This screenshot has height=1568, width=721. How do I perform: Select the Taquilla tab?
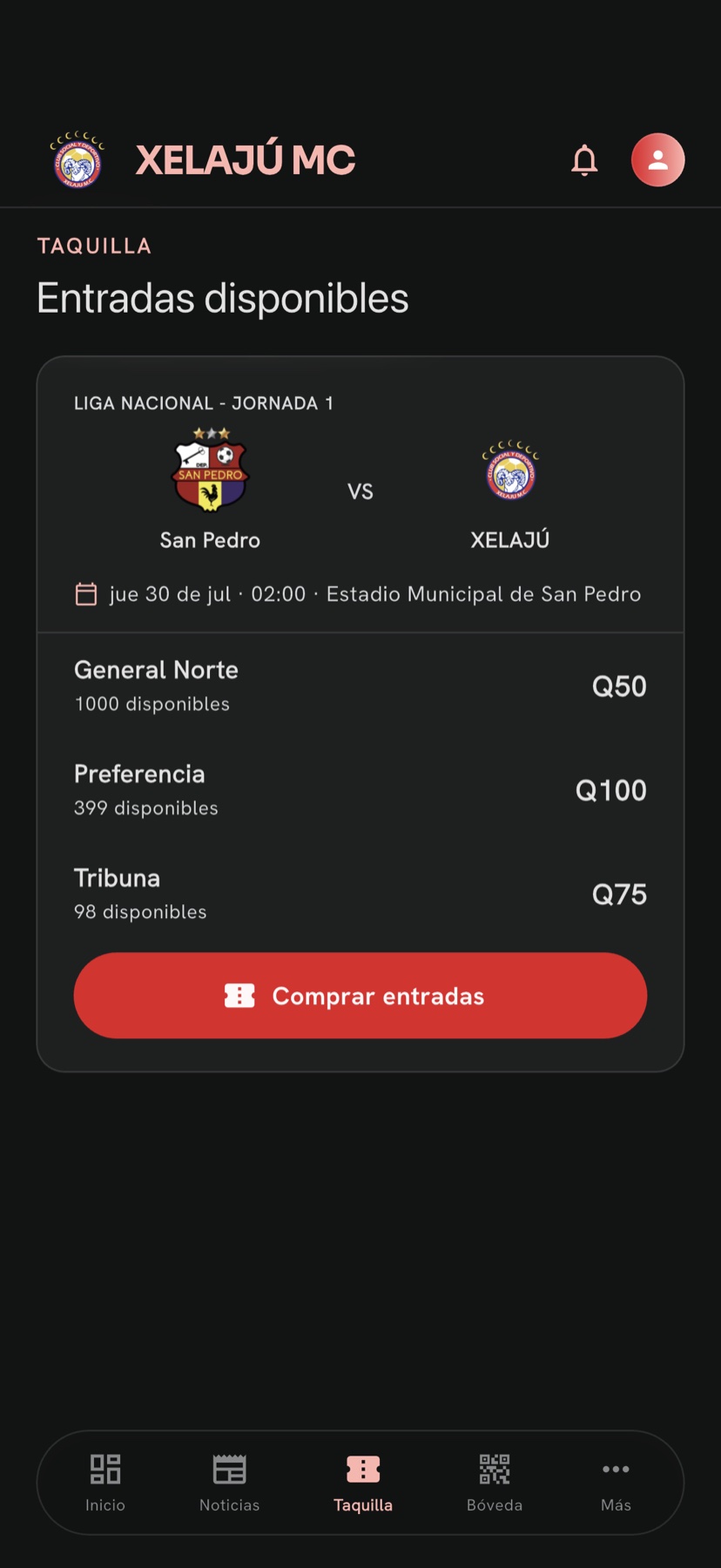pyautogui.click(x=363, y=1483)
